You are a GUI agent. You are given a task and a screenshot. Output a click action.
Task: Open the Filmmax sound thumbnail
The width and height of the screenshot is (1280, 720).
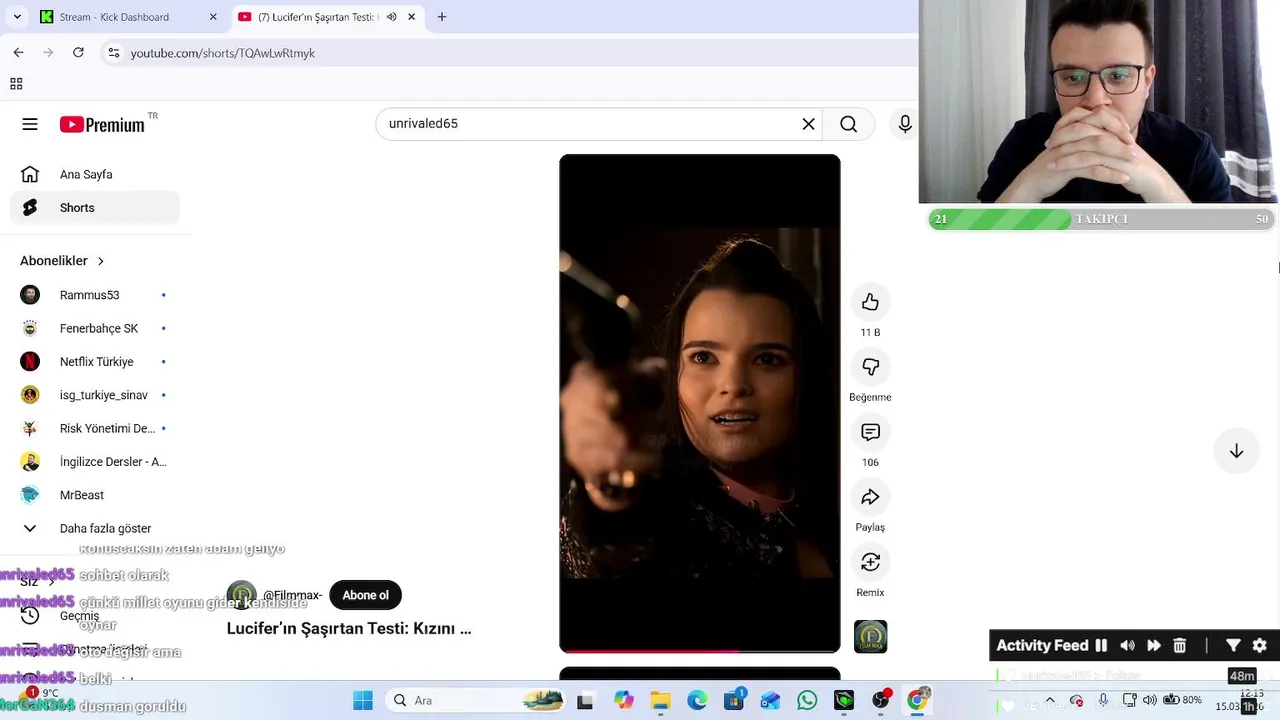click(x=870, y=637)
